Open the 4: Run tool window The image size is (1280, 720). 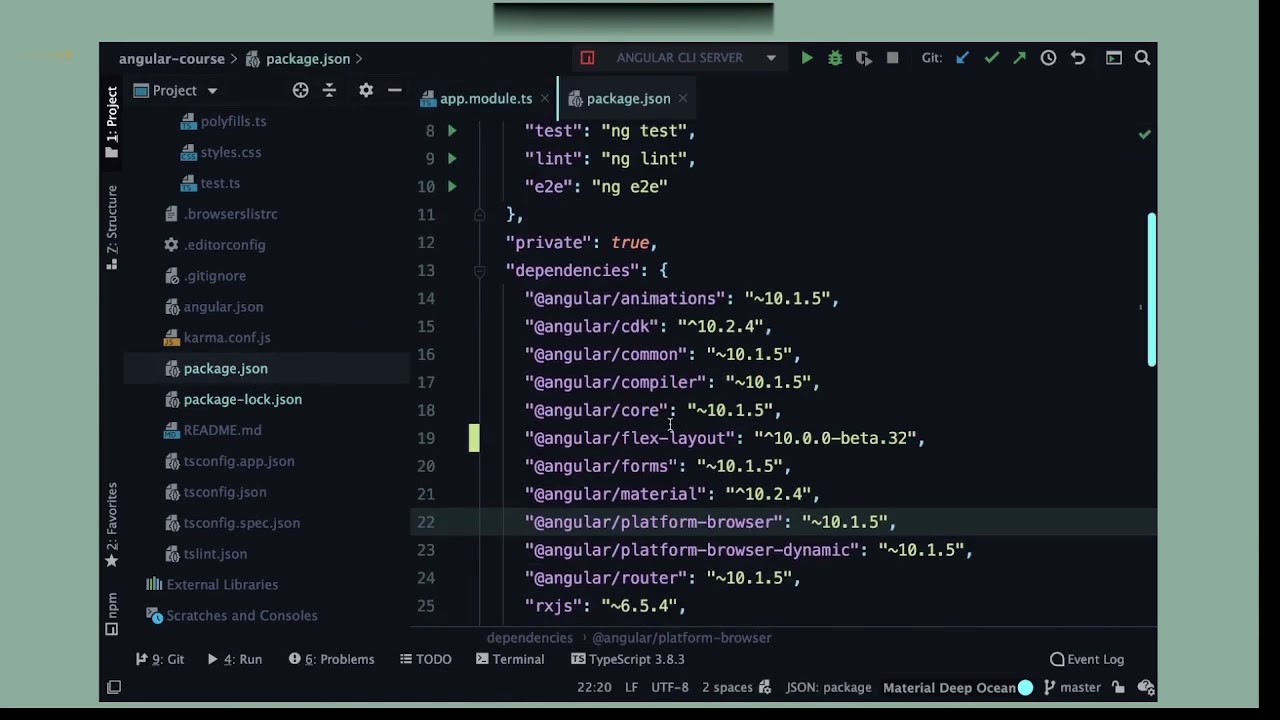[234, 659]
